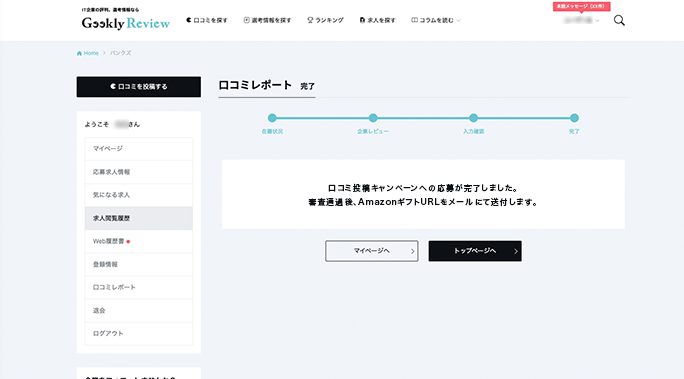Open the ランキング navigation item
This screenshot has width=684, height=379.
click(325, 20)
